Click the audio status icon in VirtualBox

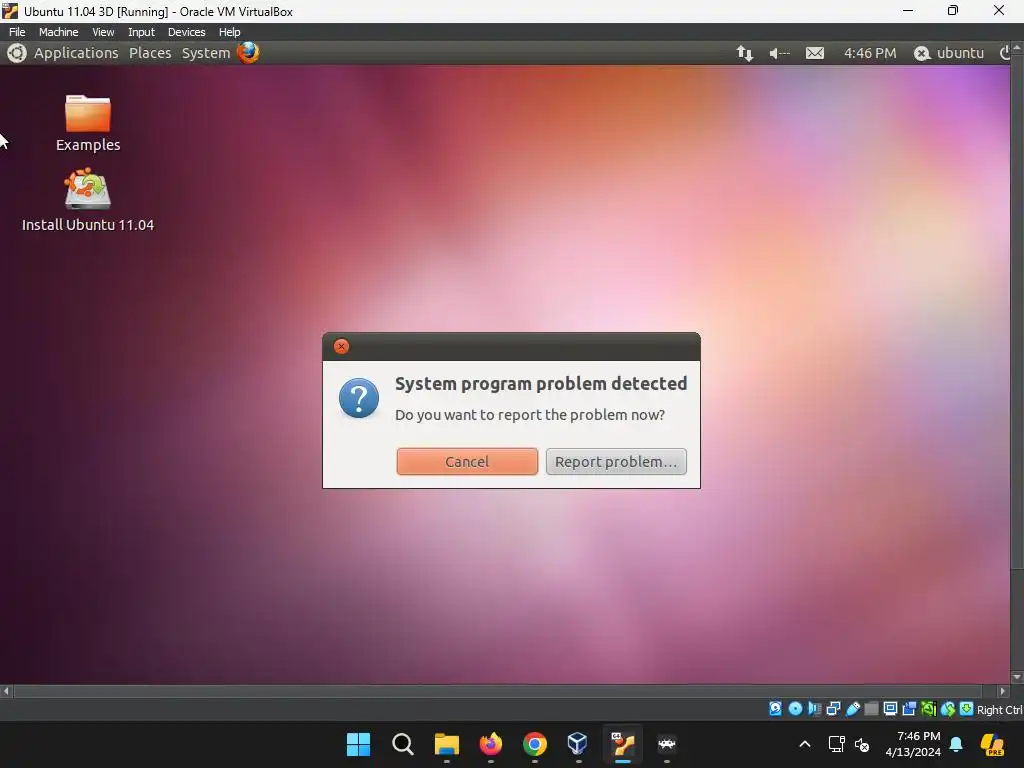tap(814, 709)
